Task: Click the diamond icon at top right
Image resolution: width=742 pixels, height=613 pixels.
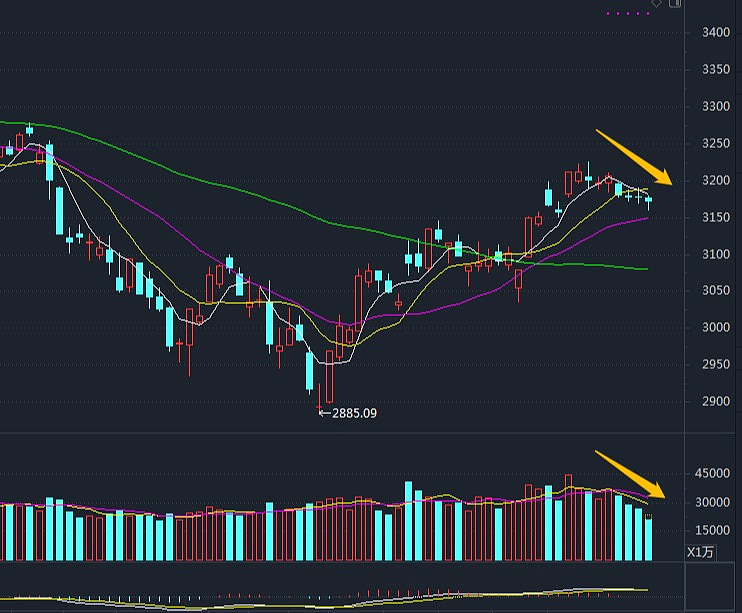Action: point(656,4)
